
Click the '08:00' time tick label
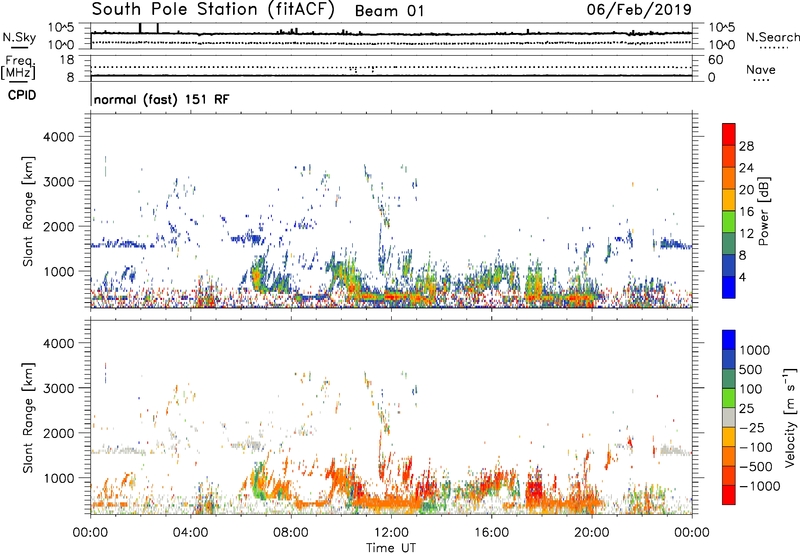(291, 533)
